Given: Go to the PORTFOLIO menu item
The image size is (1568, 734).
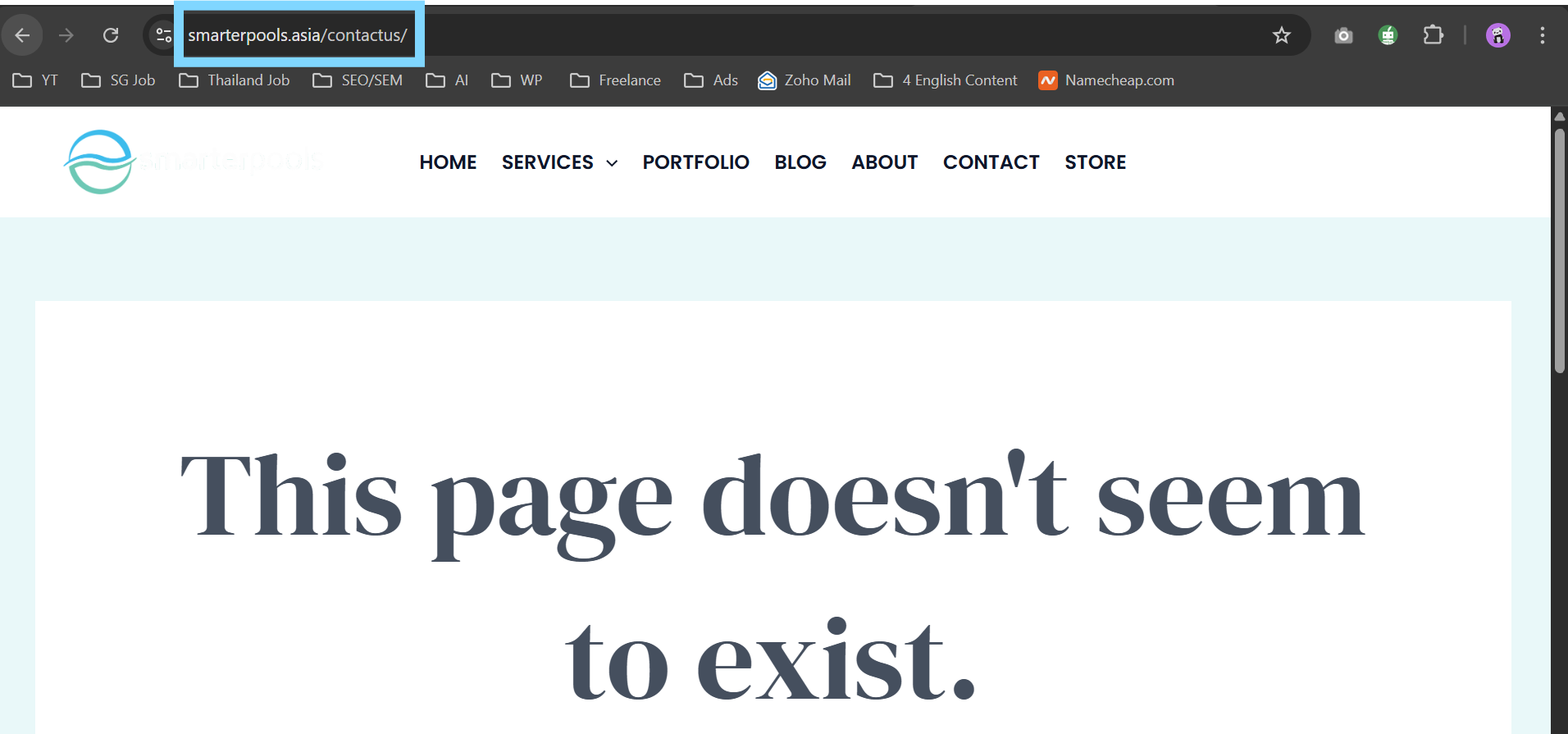Looking at the screenshot, I should tap(695, 162).
